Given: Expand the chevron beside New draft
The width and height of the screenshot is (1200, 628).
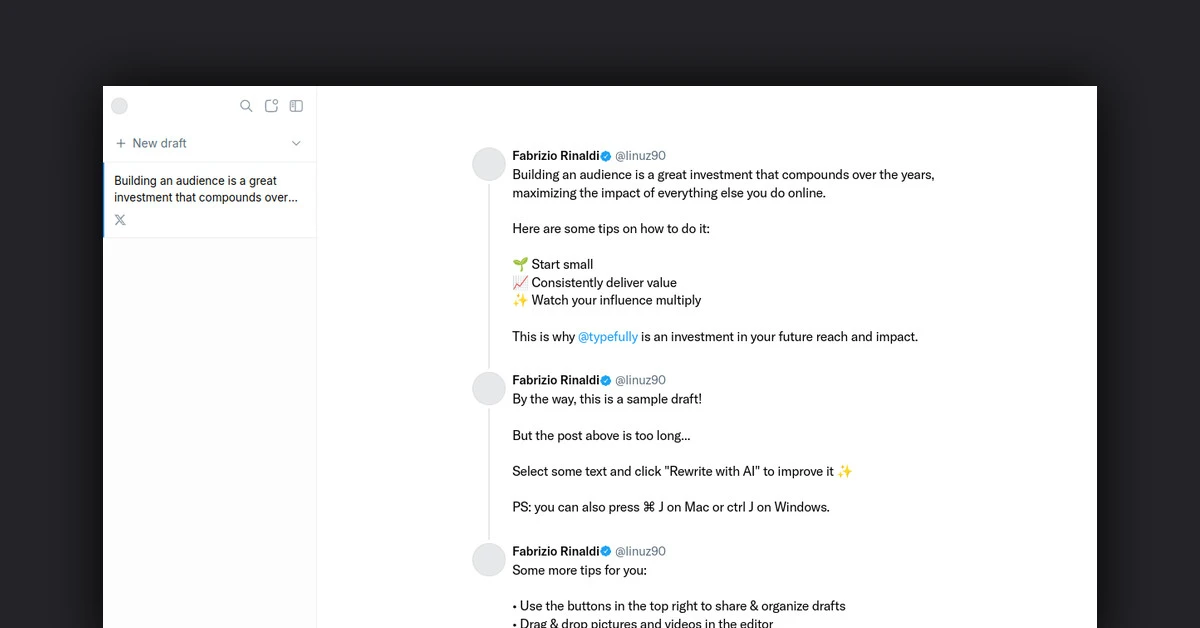Looking at the screenshot, I should (x=296, y=143).
